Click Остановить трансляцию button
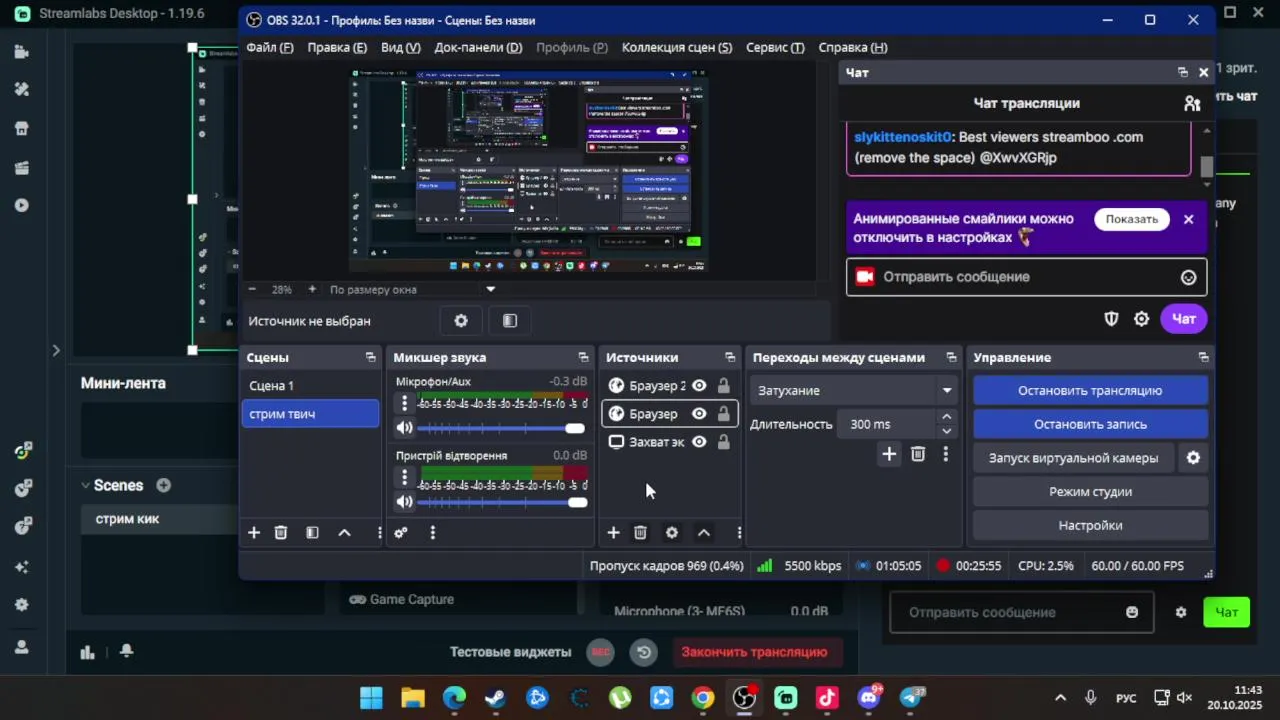 point(1090,391)
